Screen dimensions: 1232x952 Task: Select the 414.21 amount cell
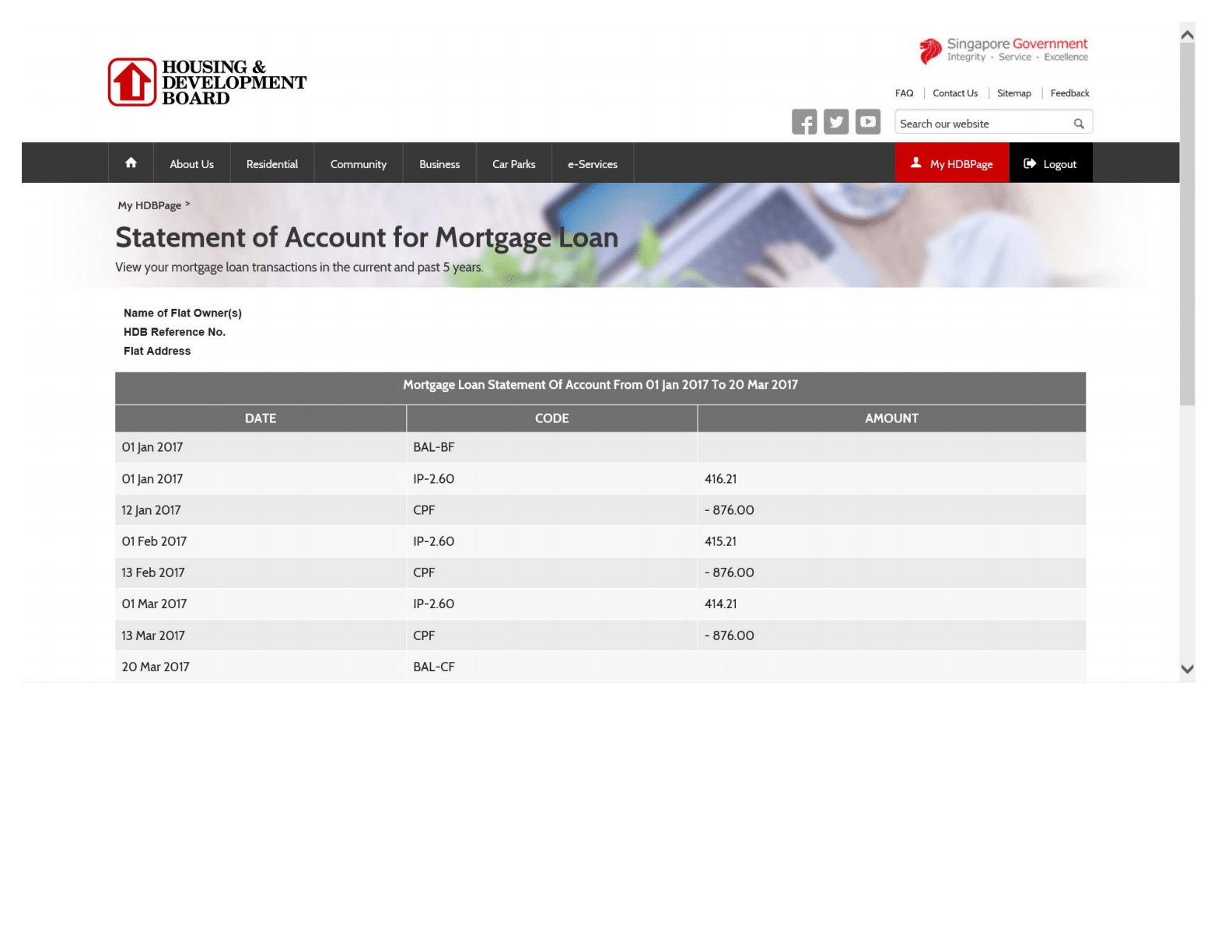point(891,604)
